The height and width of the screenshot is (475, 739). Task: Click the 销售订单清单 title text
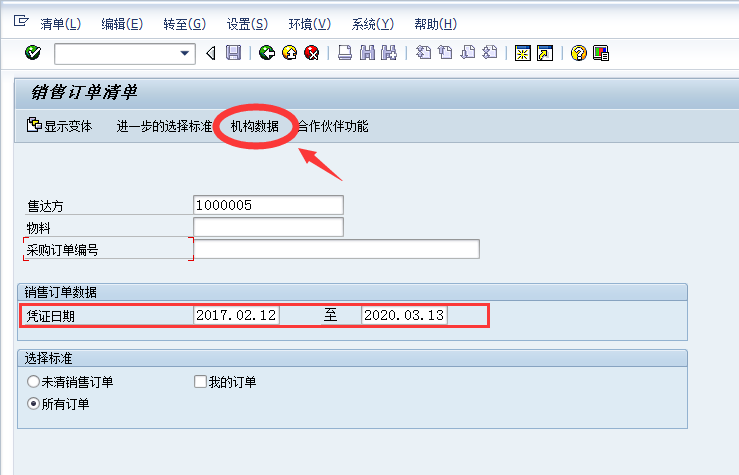coord(83,92)
